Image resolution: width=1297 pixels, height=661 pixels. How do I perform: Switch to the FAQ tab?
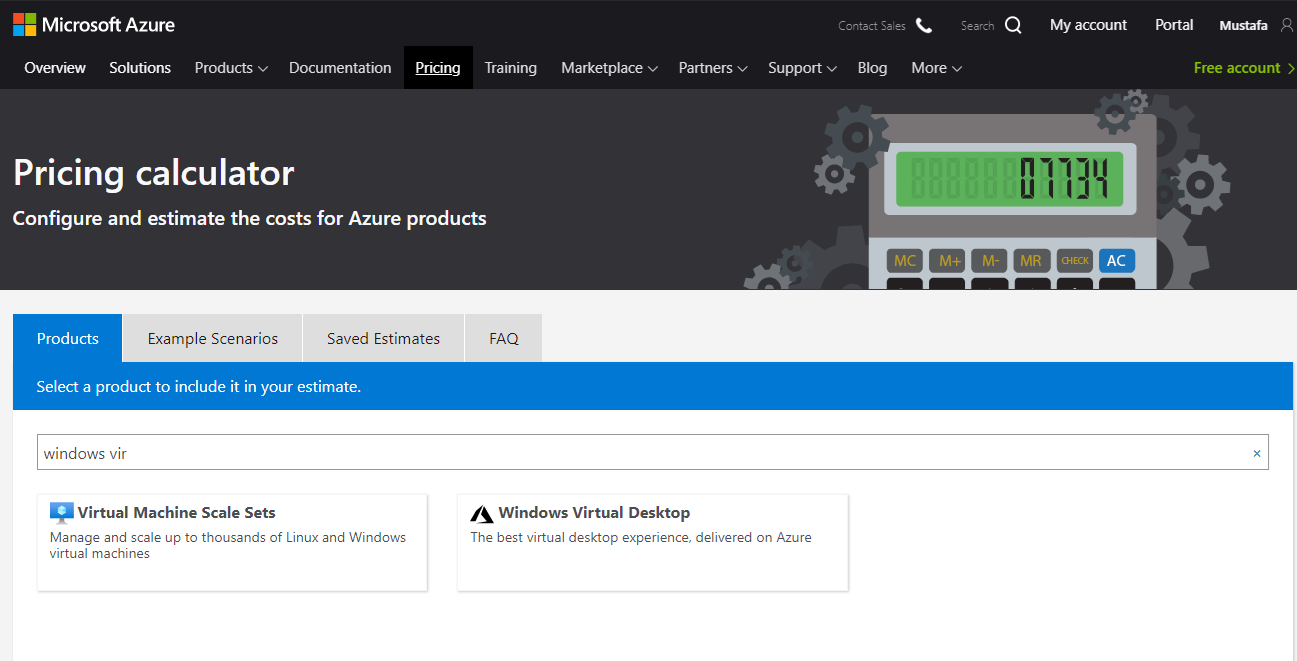click(504, 339)
